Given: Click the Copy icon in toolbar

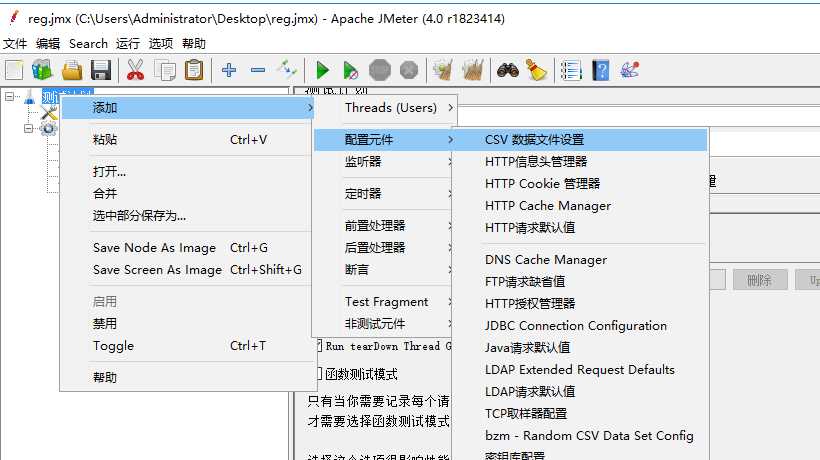Looking at the screenshot, I should coord(165,70).
